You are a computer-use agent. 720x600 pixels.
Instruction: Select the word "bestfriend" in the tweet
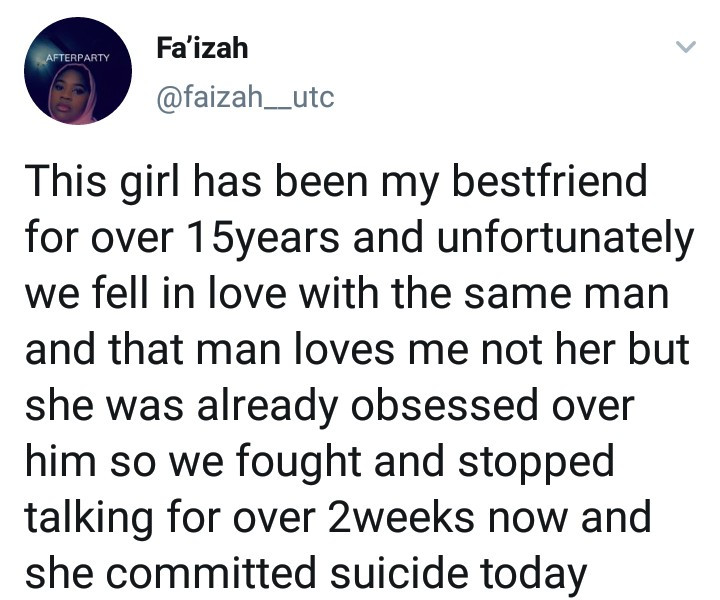coord(550,181)
